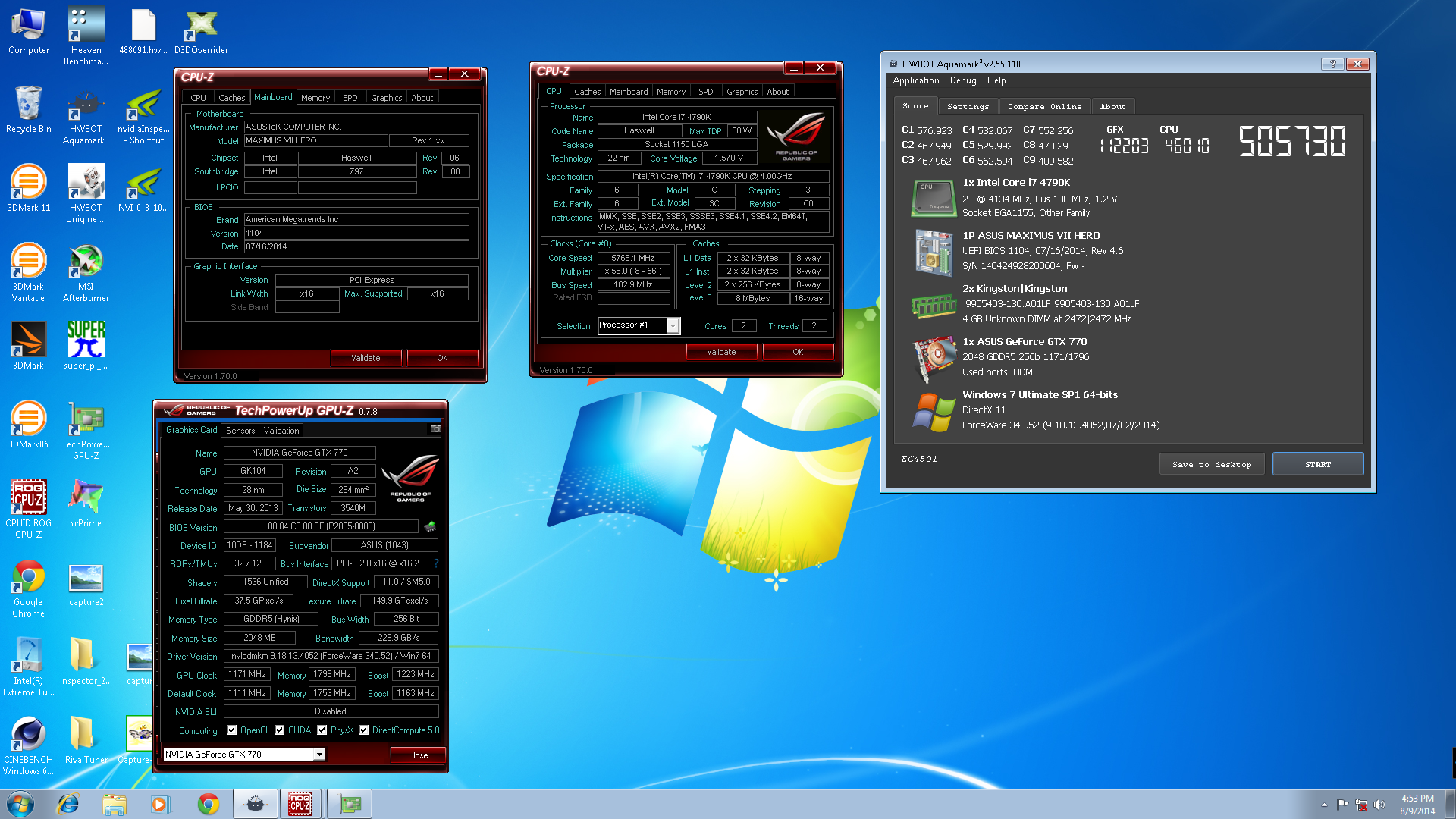Open HWBOT Unigine desktop icon
This screenshot has width=1456, height=819.
[x=86, y=195]
